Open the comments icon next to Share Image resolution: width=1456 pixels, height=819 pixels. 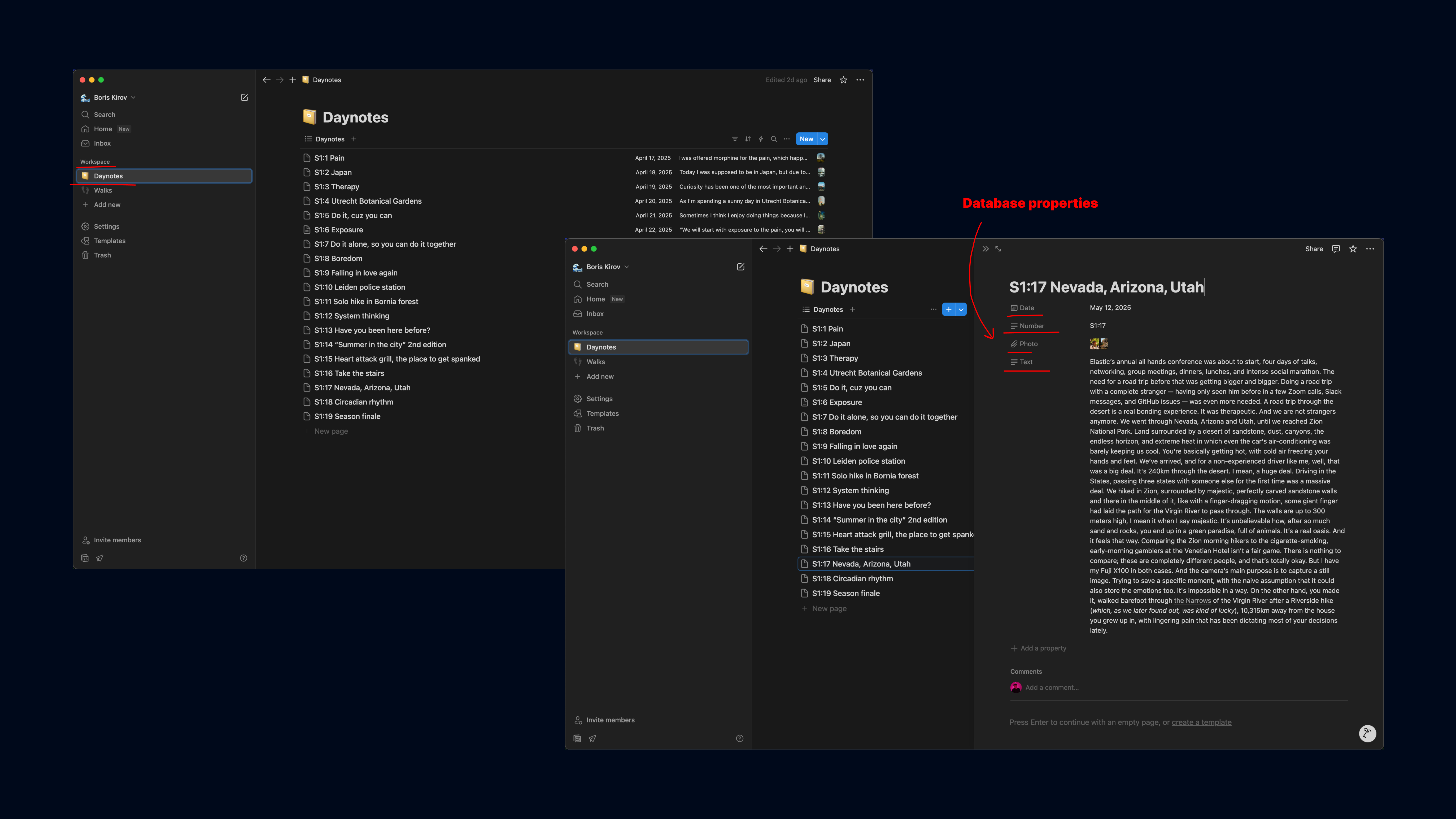click(x=1336, y=249)
